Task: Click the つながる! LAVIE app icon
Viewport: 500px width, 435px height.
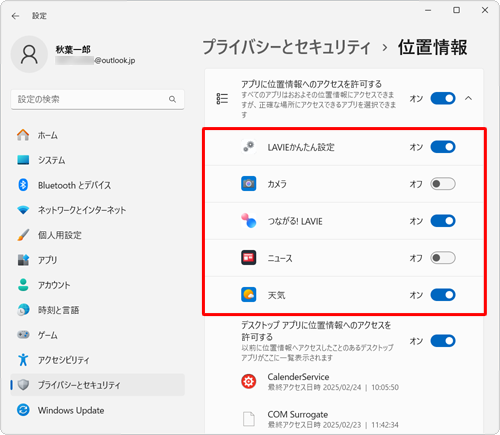Action: point(249,221)
